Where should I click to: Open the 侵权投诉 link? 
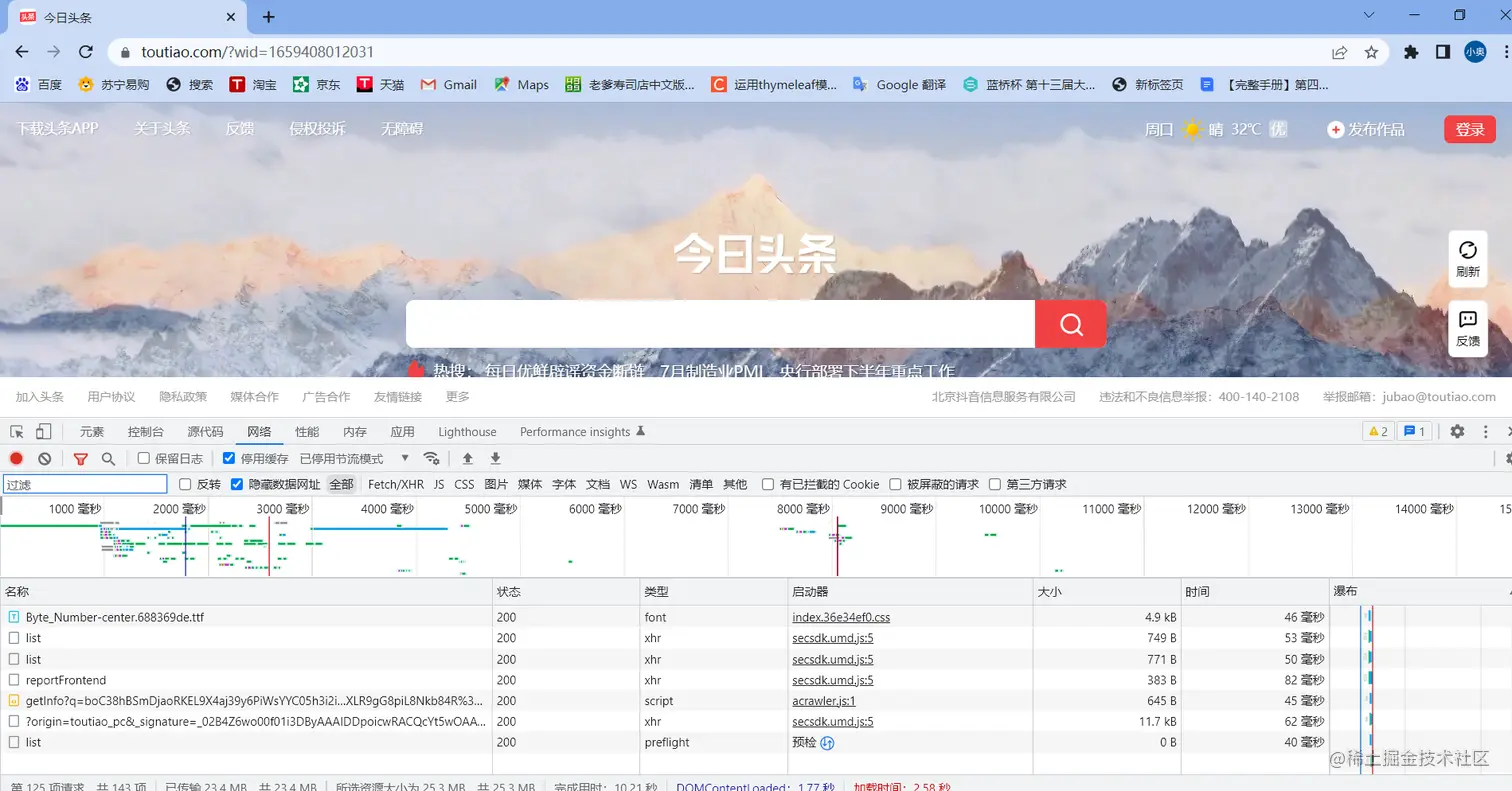click(x=317, y=129)
